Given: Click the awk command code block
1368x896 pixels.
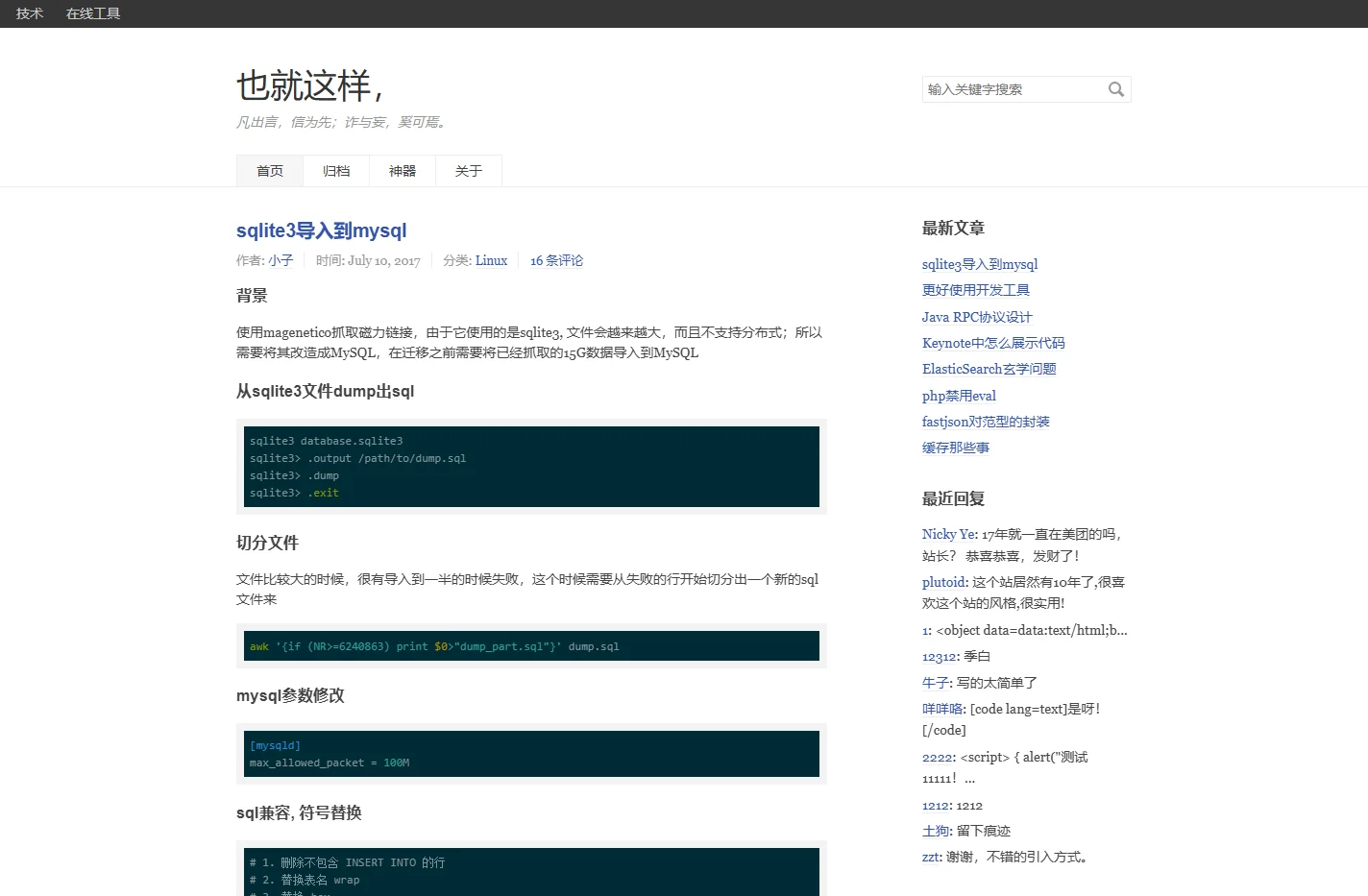Looking at the screenshot, I should click(x=531, y=646).
